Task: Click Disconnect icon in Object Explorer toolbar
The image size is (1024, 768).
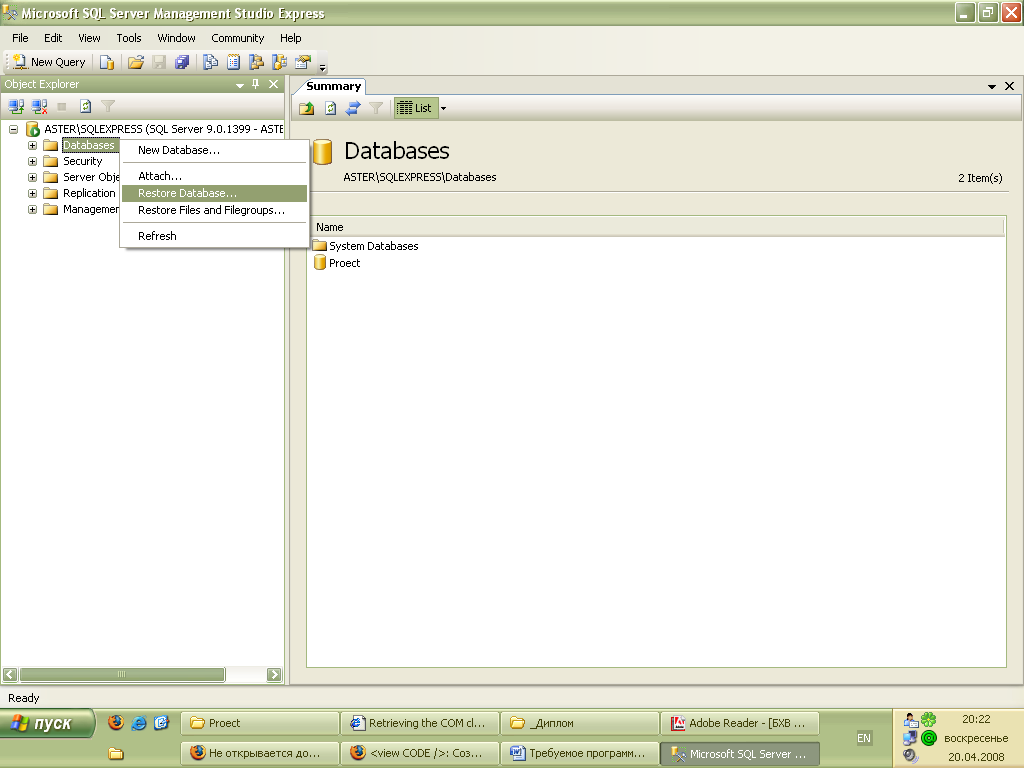Action: [39, 106]
